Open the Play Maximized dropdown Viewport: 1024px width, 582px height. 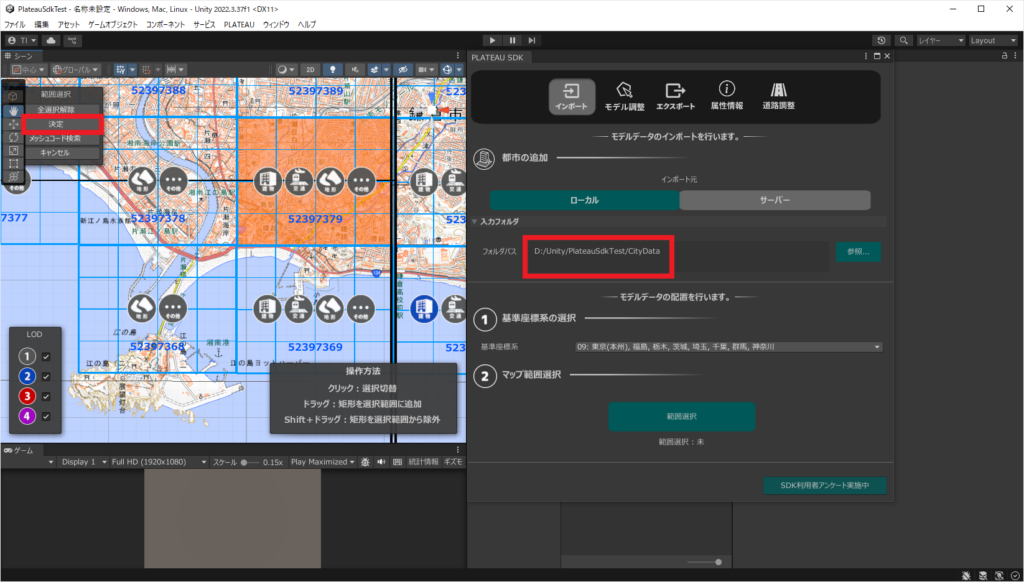click(x=323, y=462)
